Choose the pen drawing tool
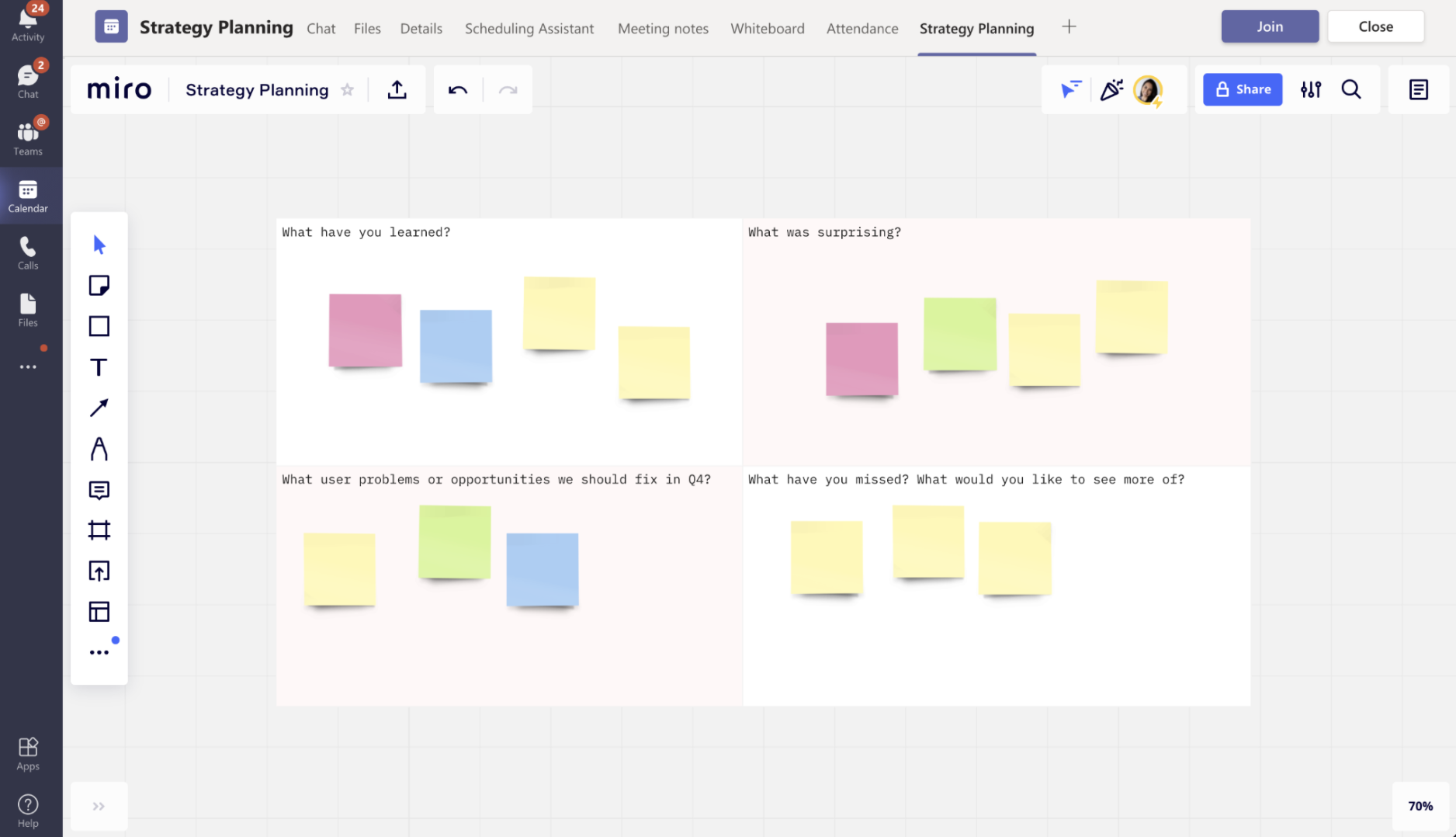The height and width of the screenshot is (837, 1456). point(99,449)
